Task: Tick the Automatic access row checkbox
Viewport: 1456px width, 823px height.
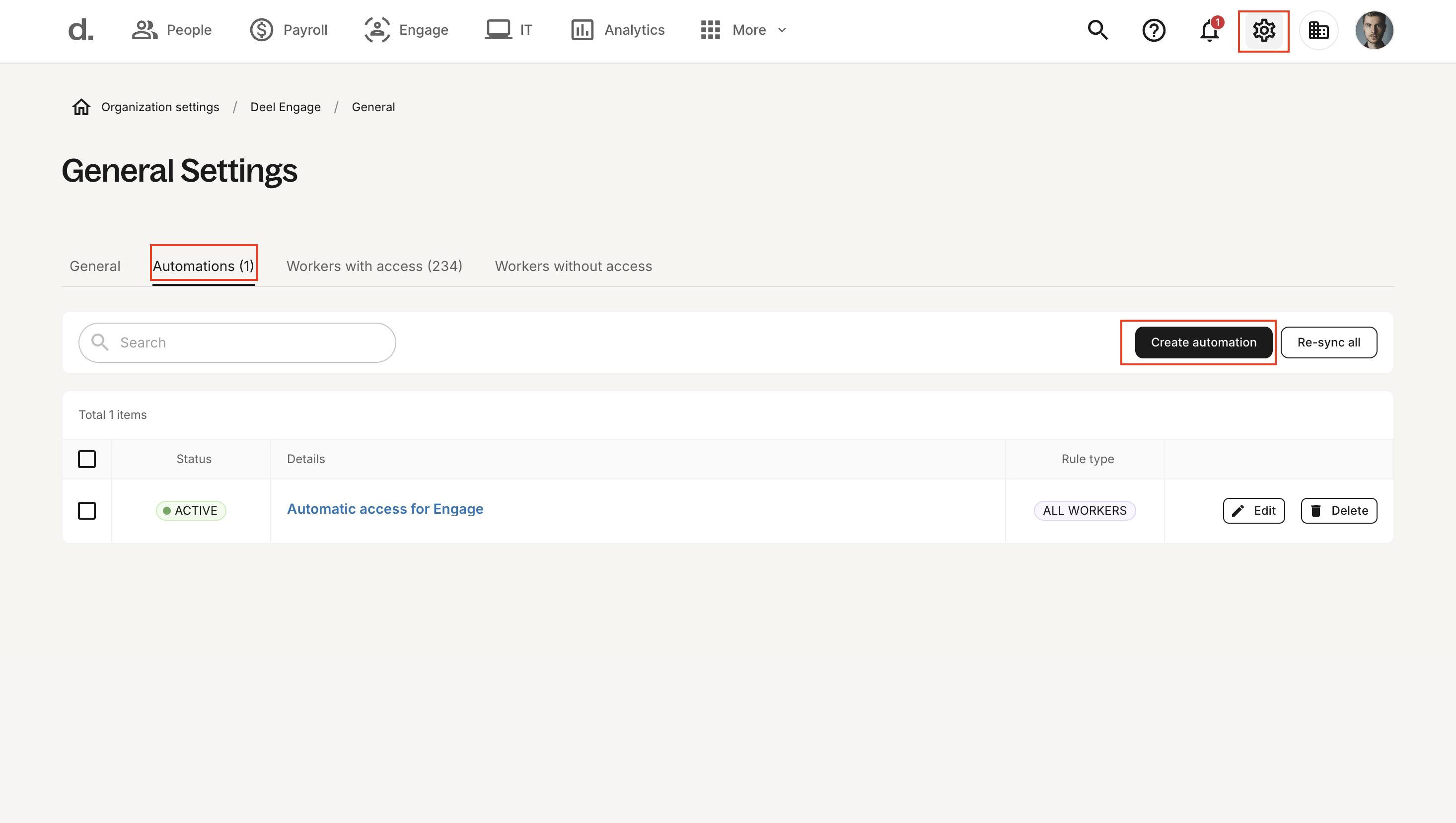Action: tap(87, 511)
